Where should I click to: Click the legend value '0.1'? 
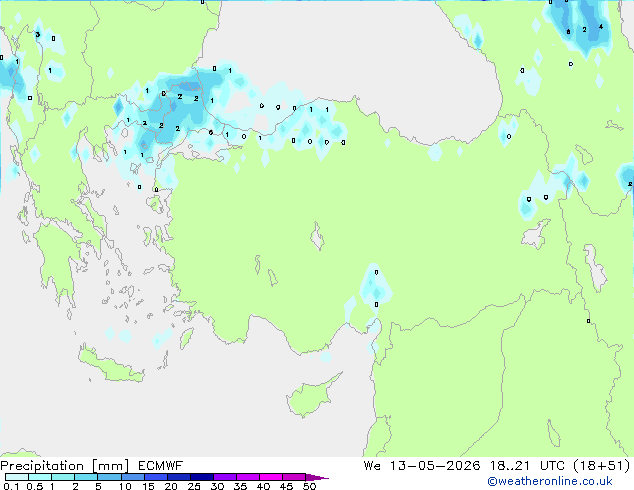point(11,486)
